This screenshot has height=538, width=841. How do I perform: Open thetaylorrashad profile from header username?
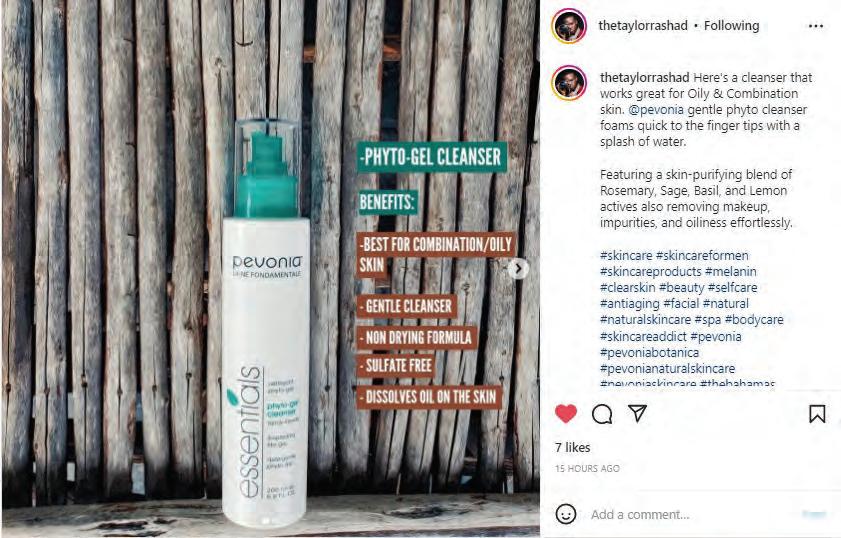click(643, 25)
